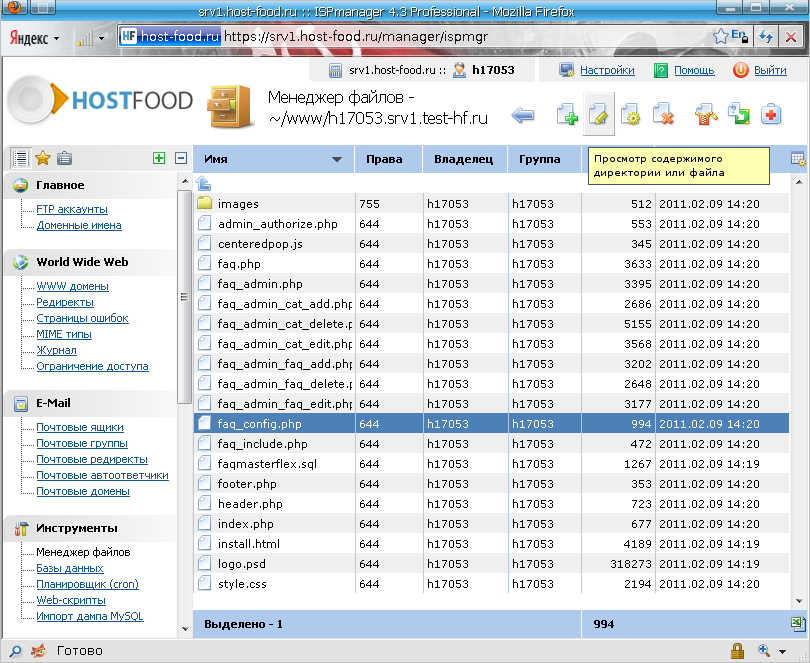The height and width of the screenshot is (663, 810).
Task: Open the Базы данных link
Action: (x=69, y=568)
